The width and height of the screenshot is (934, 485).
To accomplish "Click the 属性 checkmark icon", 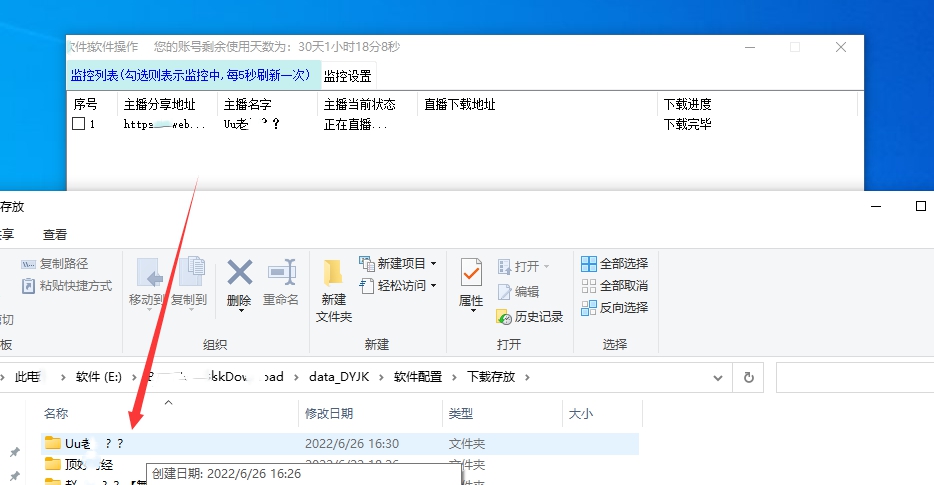I will (471, 273).
